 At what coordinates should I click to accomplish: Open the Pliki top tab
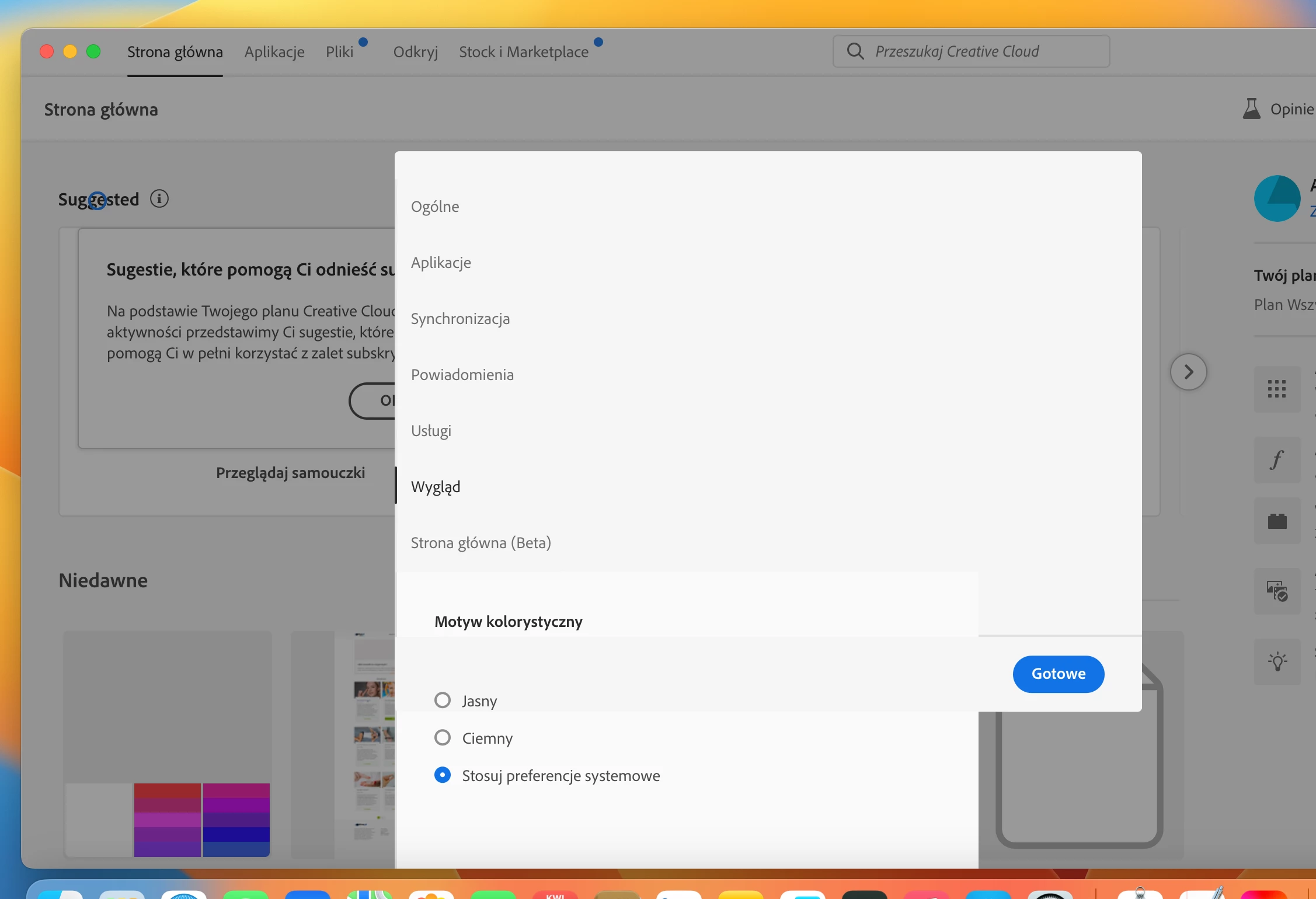tap(339, 52)
